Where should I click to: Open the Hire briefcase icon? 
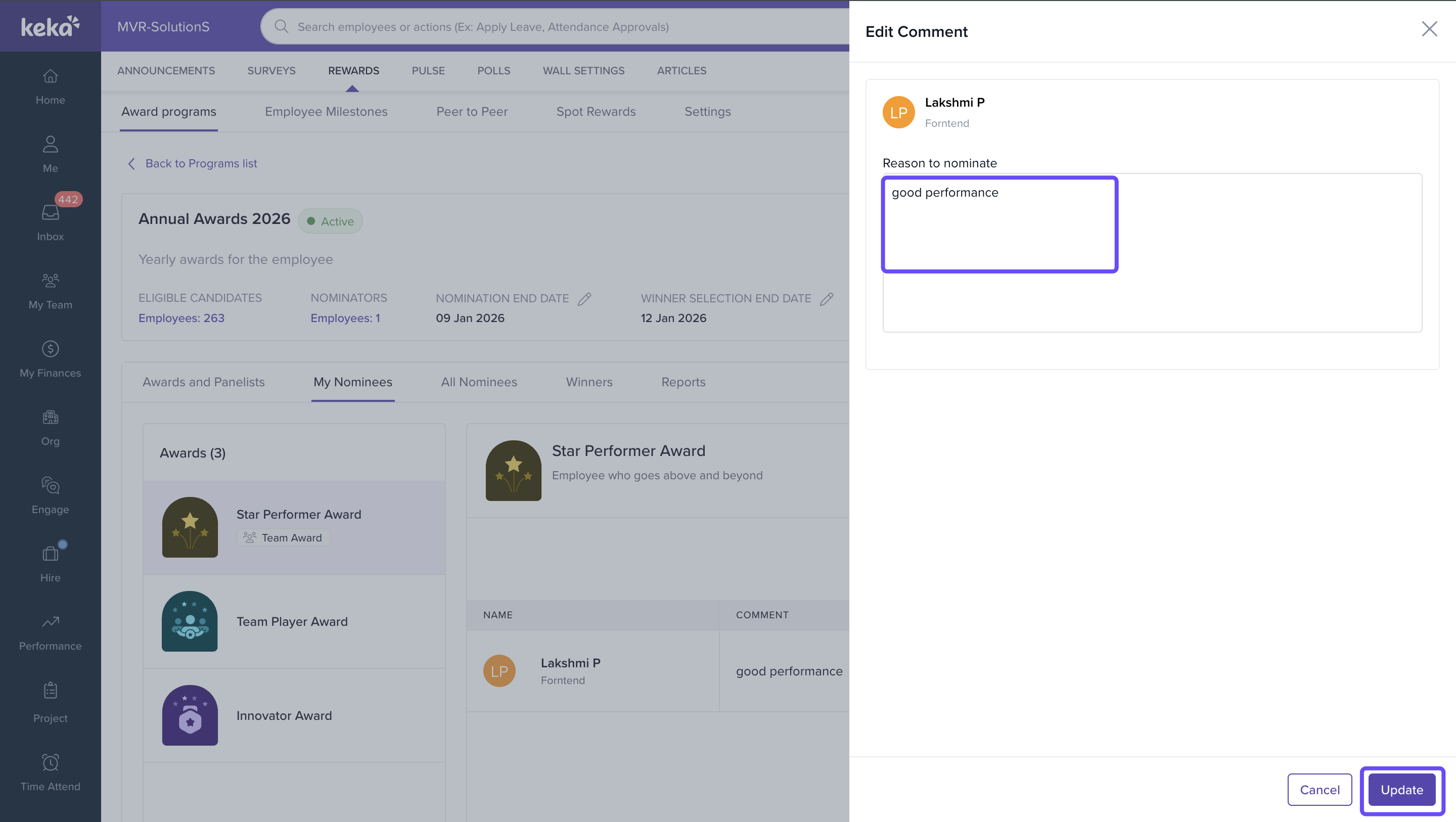click(x=51, y=554)
